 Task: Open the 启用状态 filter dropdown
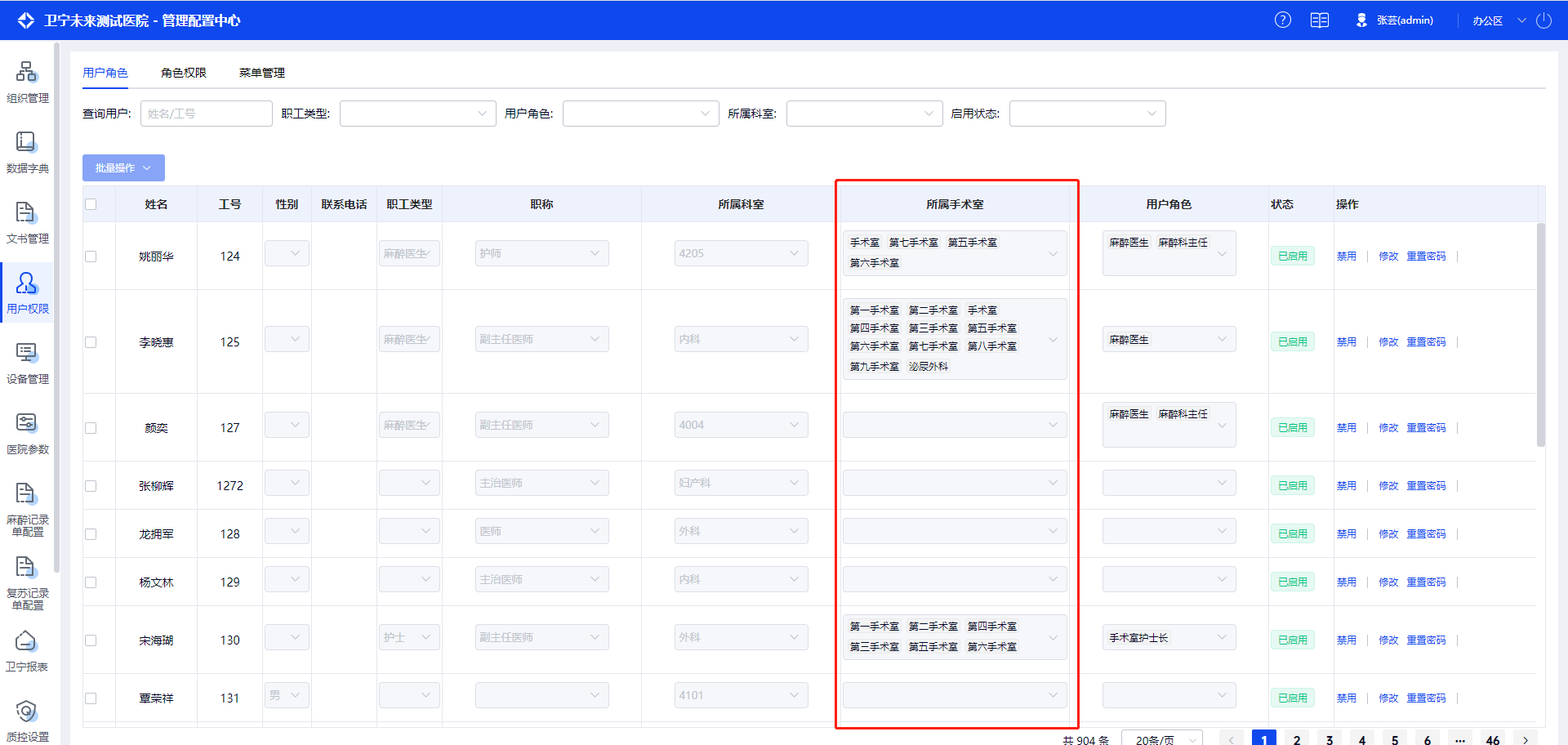coord(1086,114)
